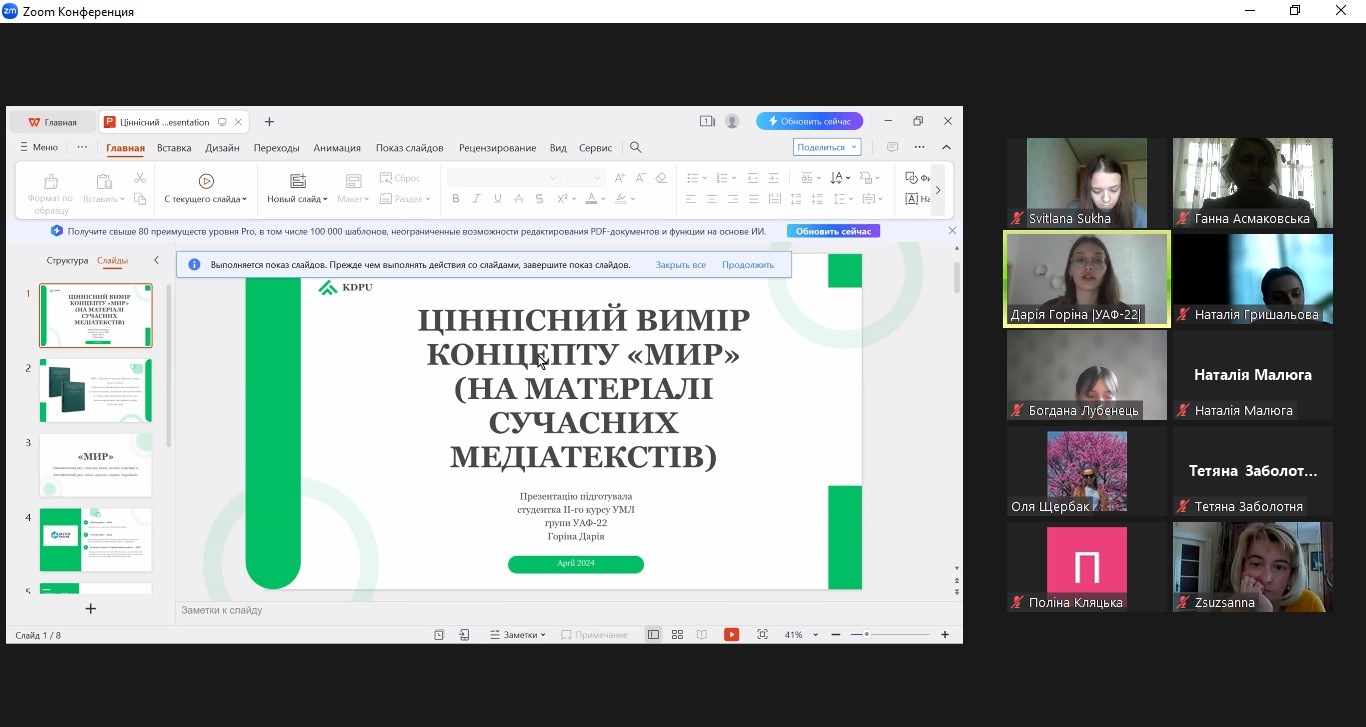Collapse the ribbon with caret arrow
The height and width of the screenshot is (727, 1366).
click(x=946, y=147)
